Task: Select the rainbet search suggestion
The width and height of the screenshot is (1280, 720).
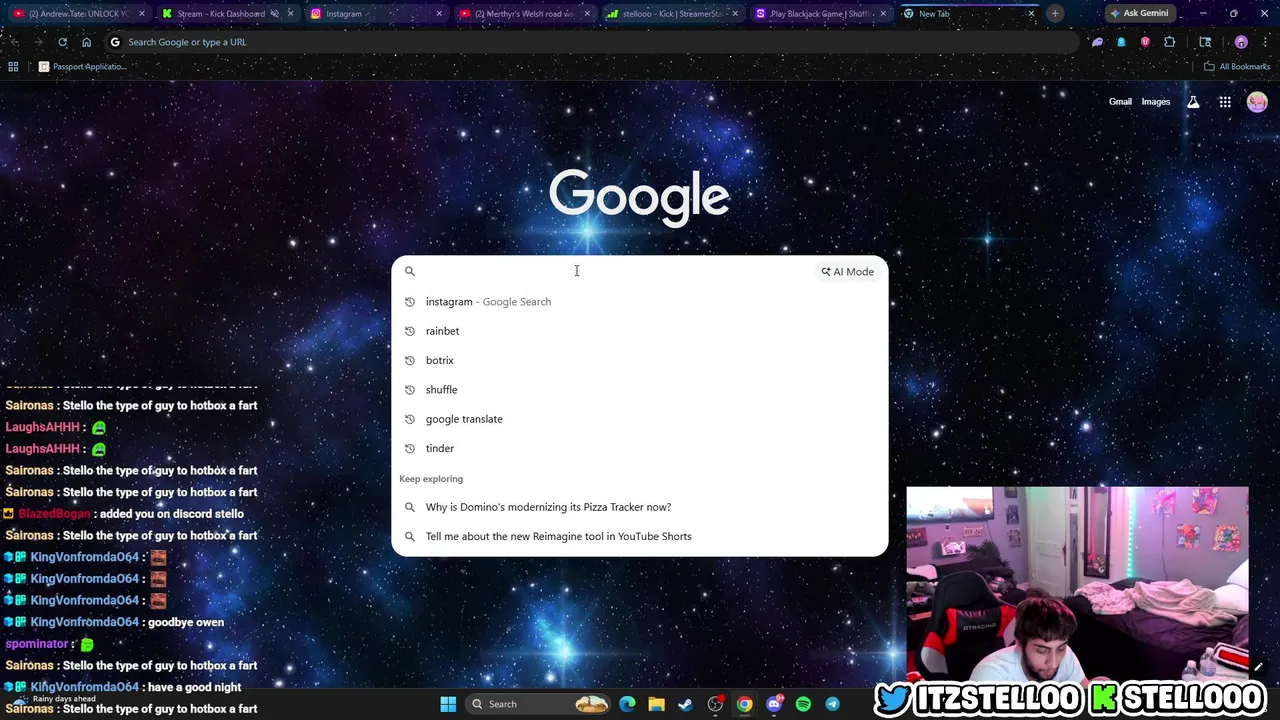Action: point(639,331)
